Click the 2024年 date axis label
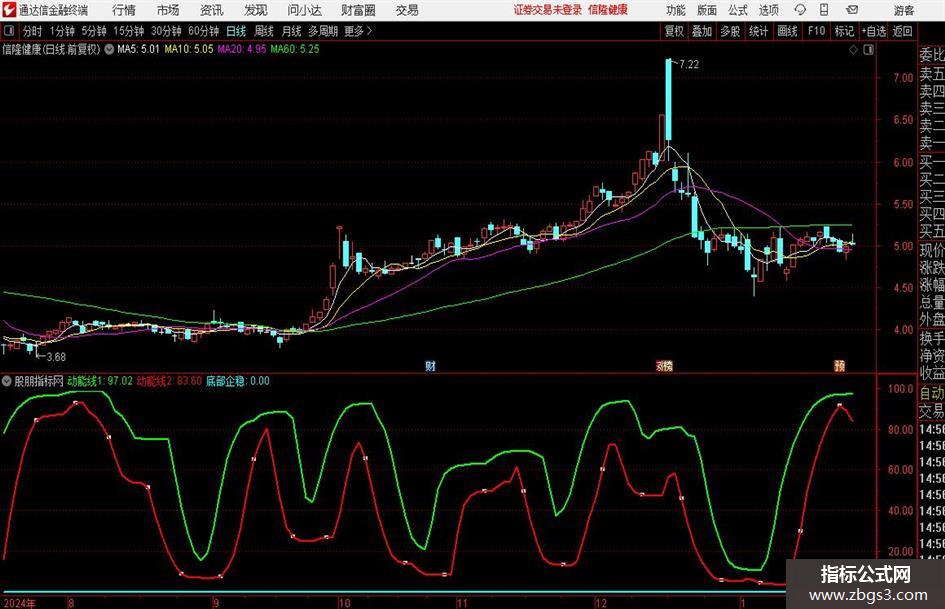 [19, 603]
